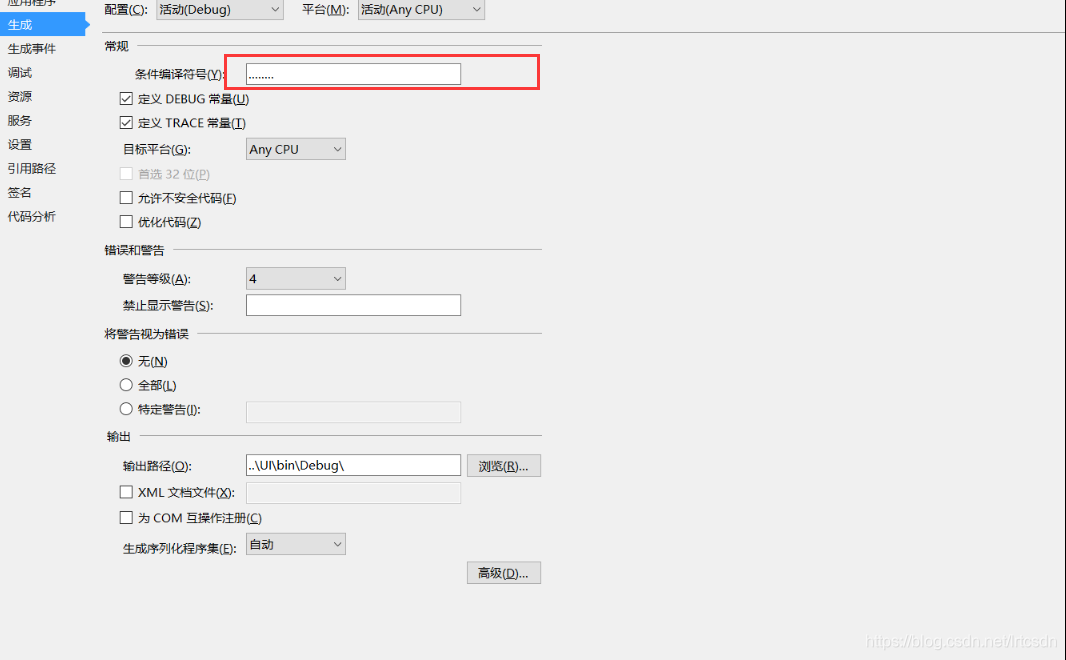The width and height of the screenshot is (1066, 660).
Task: Switch to the 引用路径 tab
Action: point(32,169)
